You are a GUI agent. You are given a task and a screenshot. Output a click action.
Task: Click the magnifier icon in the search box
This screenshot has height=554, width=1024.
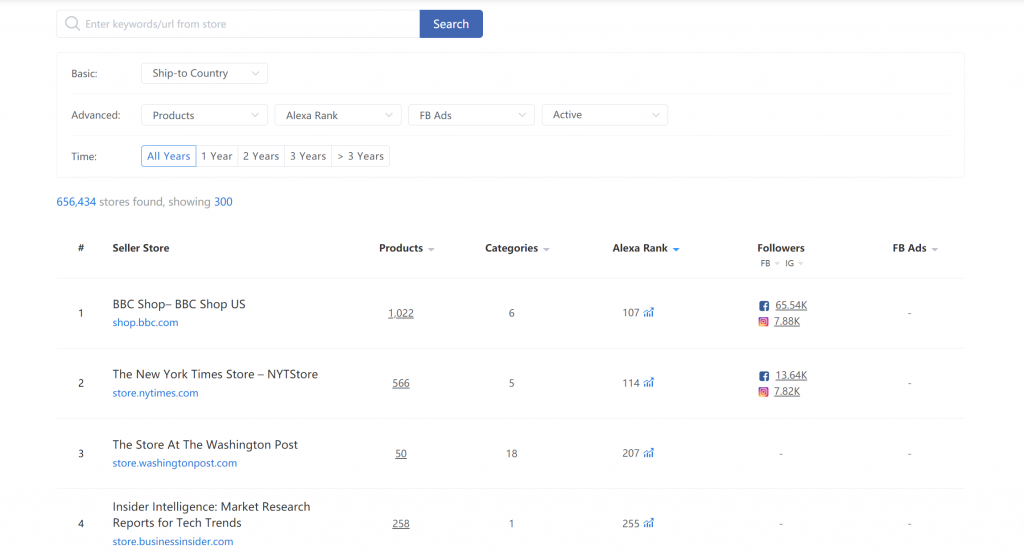pyautogui.click(x=72, y=24)
